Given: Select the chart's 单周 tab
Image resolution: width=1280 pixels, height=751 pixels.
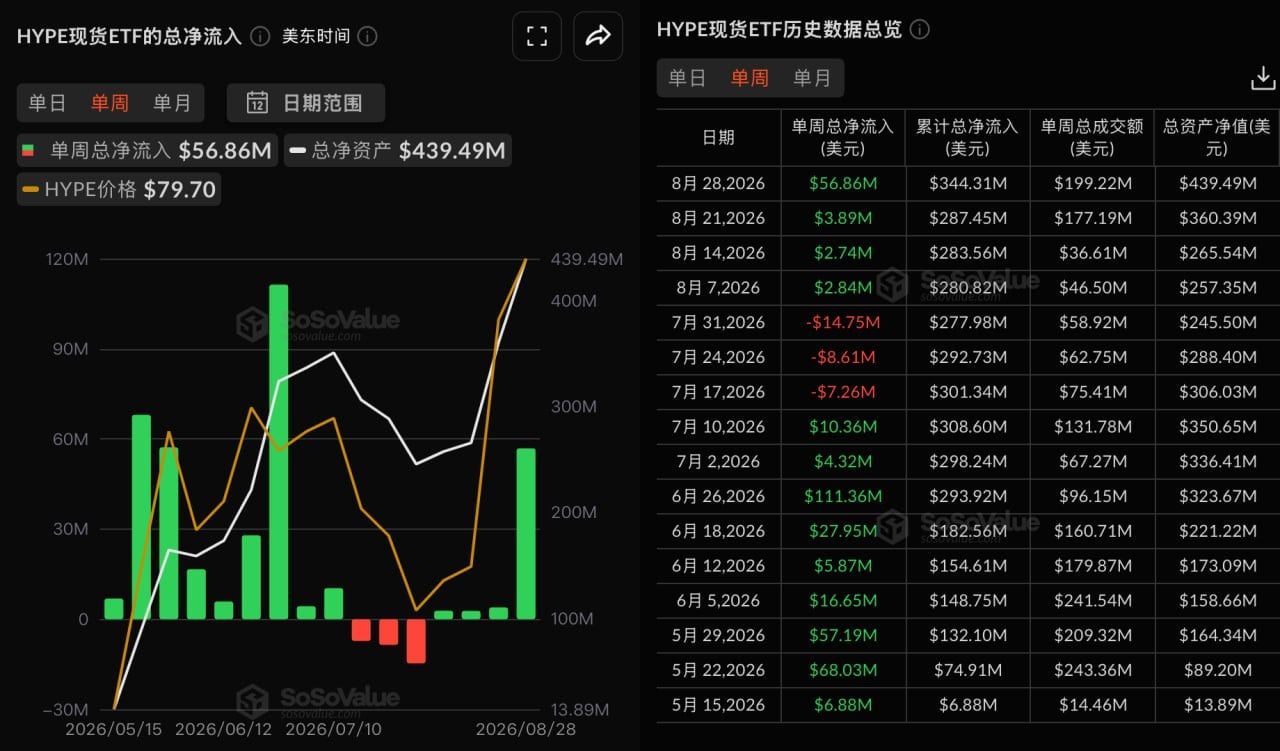Looking at the screenshot, I should [109, 103].
